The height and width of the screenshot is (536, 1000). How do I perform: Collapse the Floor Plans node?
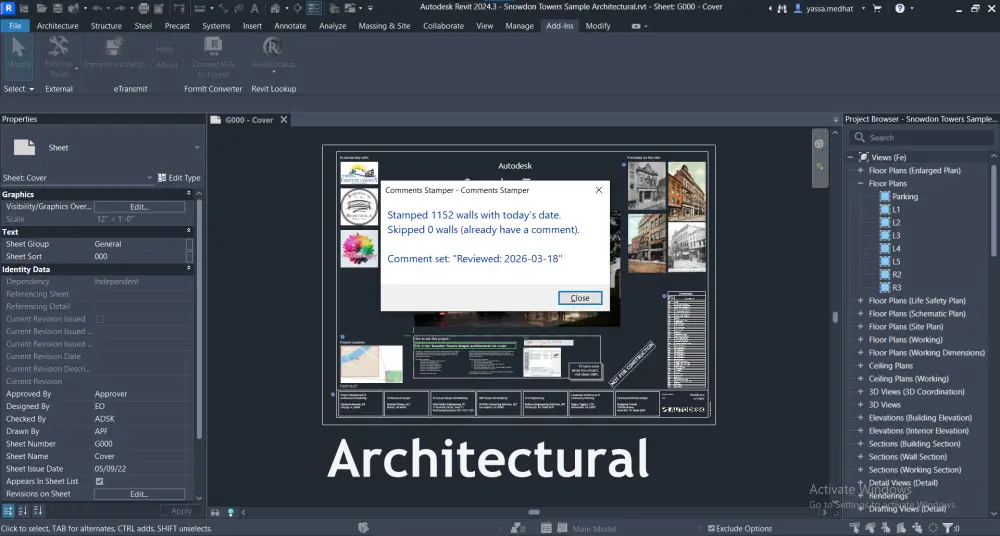(x=860, y=183)
